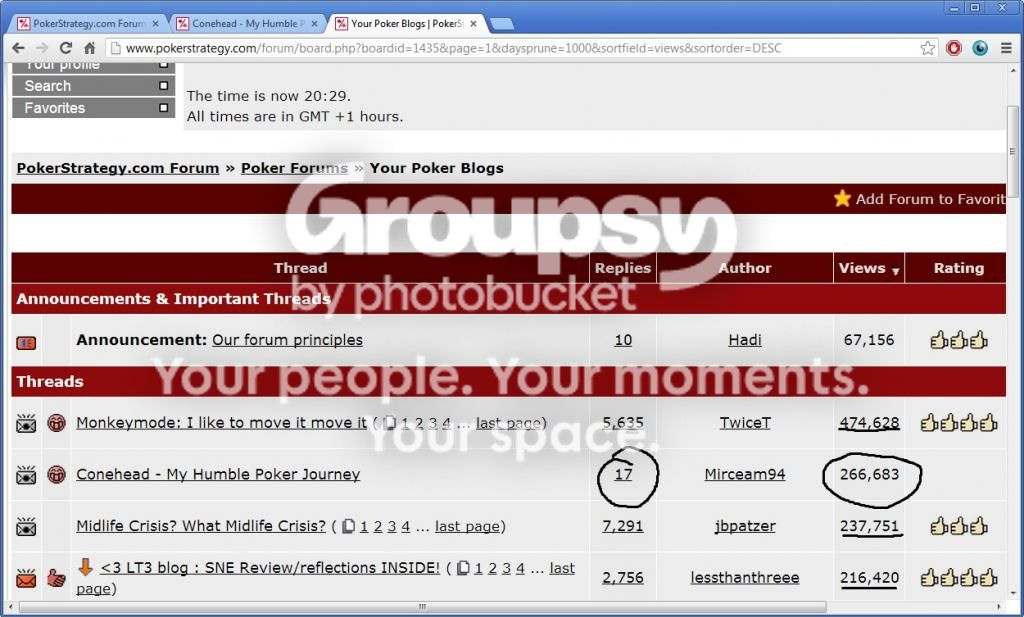Expand the Search sidebar box toggle
The image size is (1024, 617).
point(163,86)
